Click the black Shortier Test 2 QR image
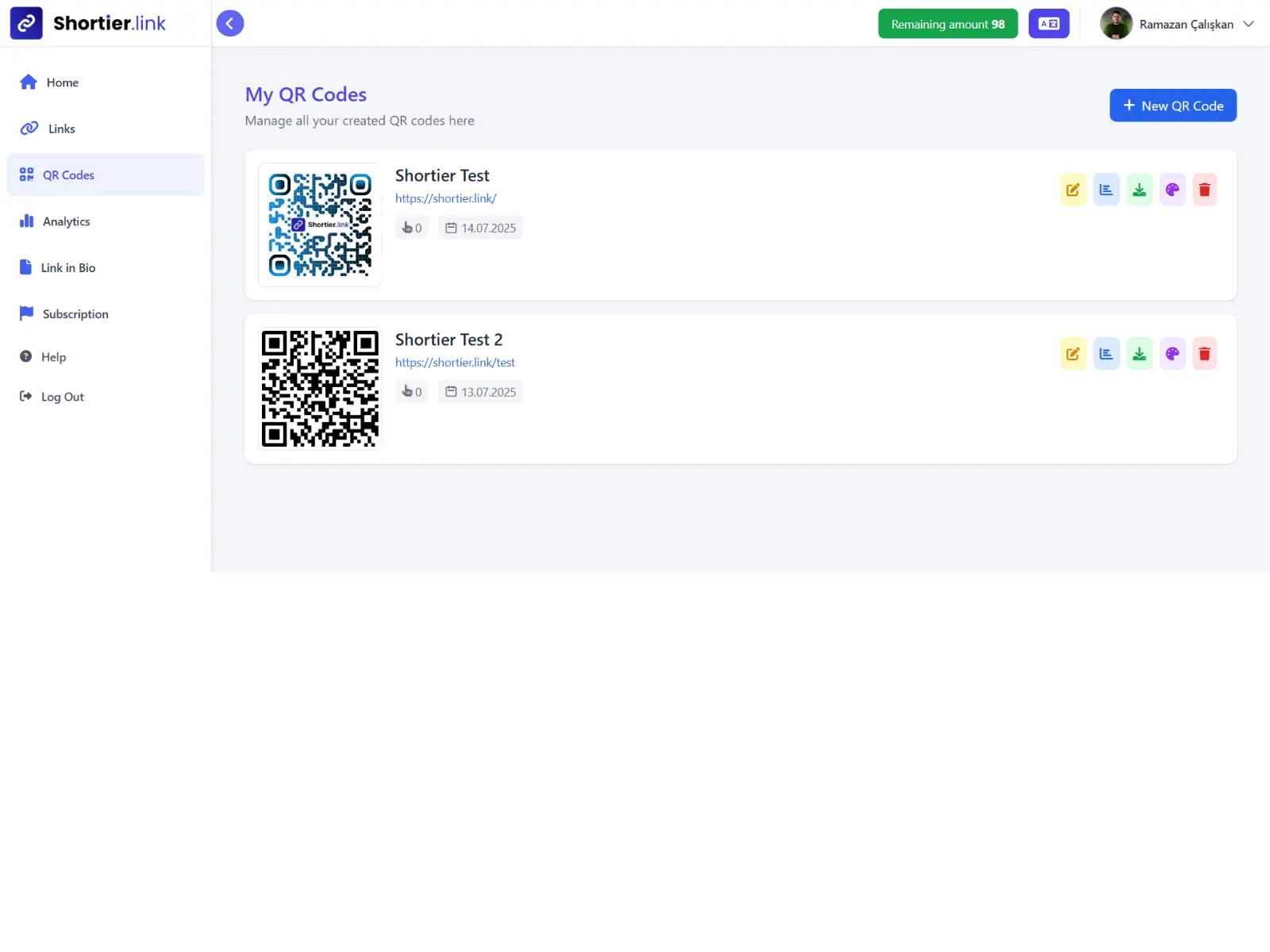Screen dimensions: 1270x952 click(320, 389)
